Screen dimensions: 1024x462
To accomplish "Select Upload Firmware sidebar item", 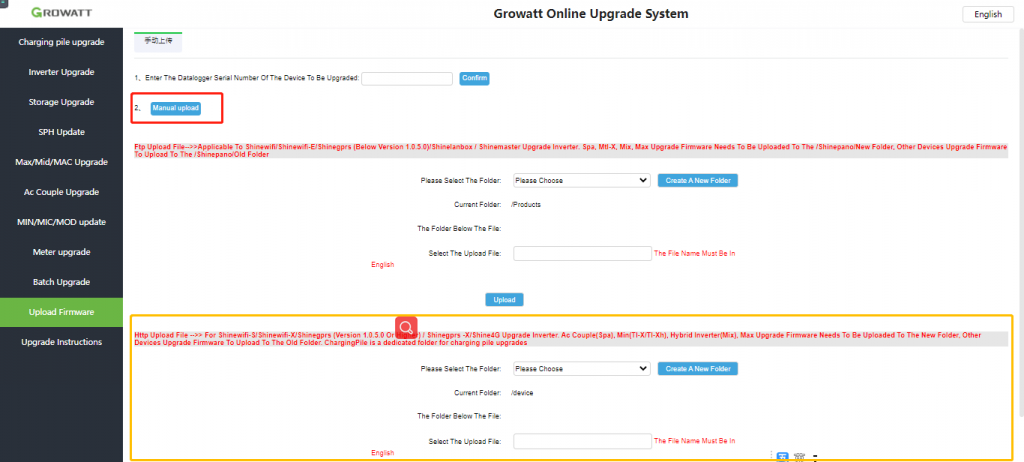I will tap(61, 312).
